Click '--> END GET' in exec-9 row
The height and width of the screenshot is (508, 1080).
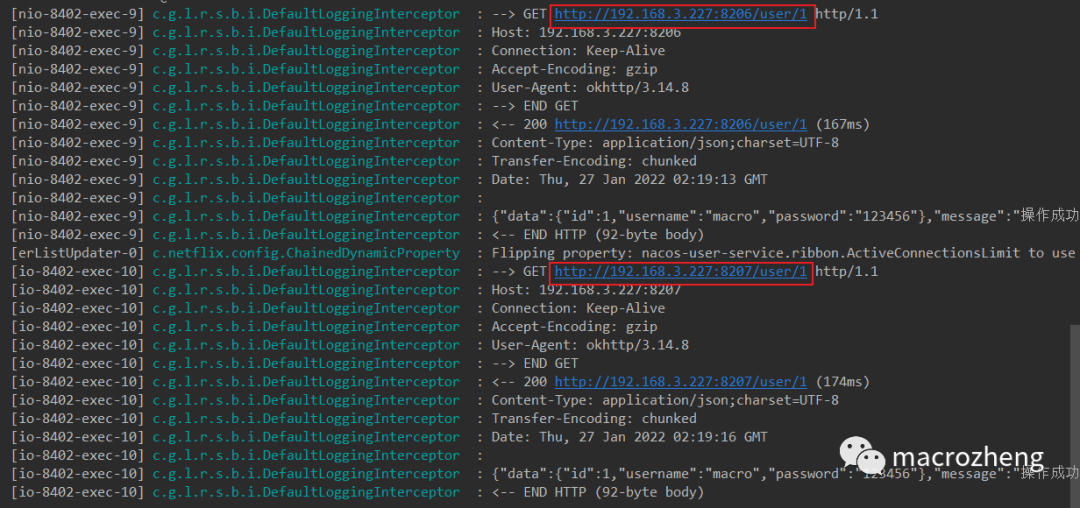[x=534, y=106]
